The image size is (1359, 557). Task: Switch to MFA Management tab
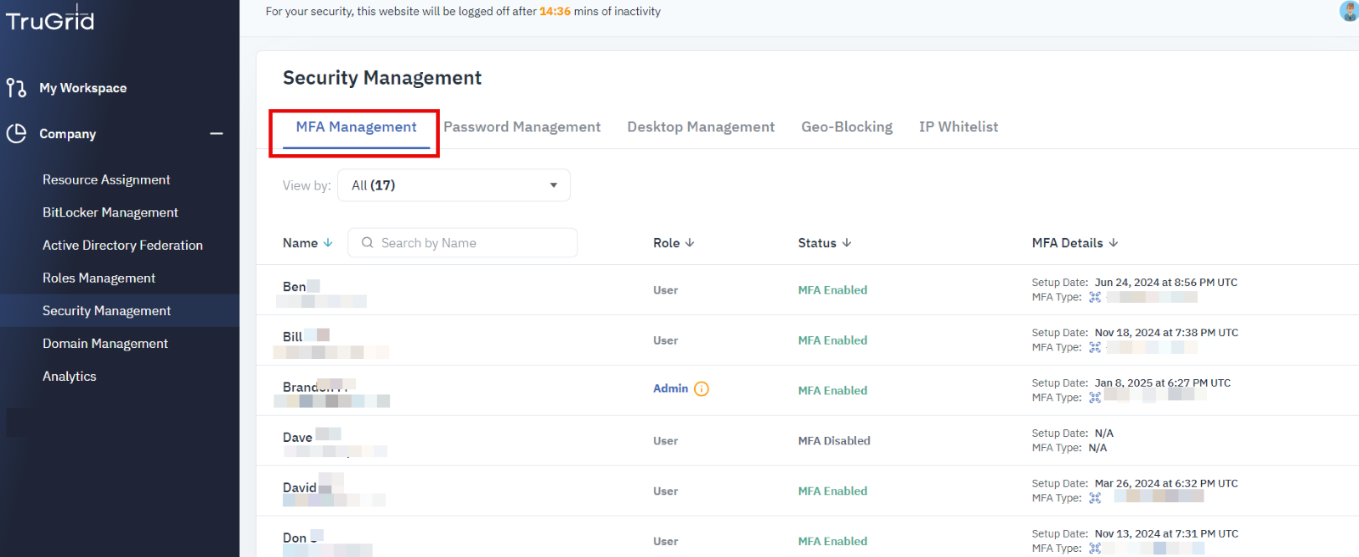click(x=356, y=127)
